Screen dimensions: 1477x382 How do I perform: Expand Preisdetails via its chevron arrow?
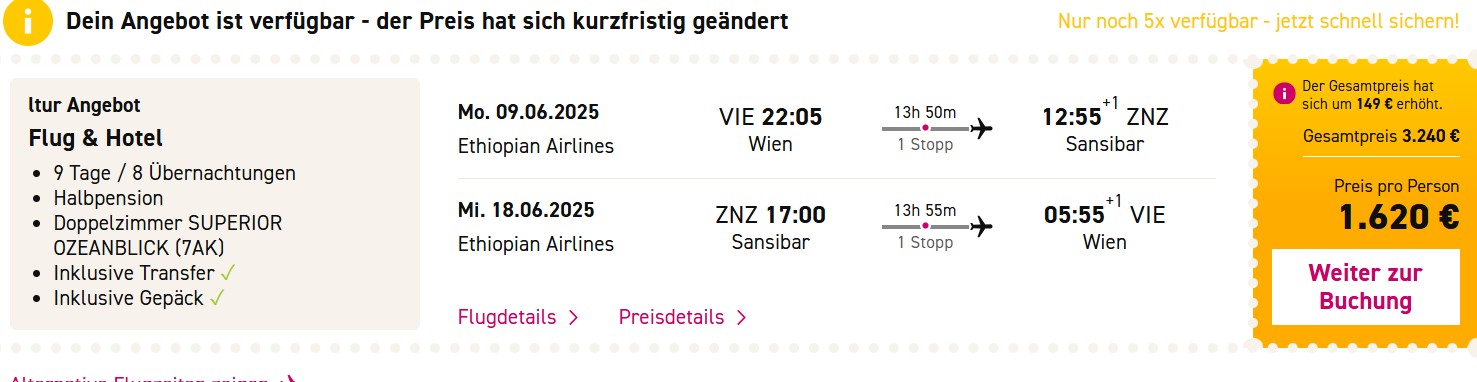pyautogui.click(x=741, y=318)
